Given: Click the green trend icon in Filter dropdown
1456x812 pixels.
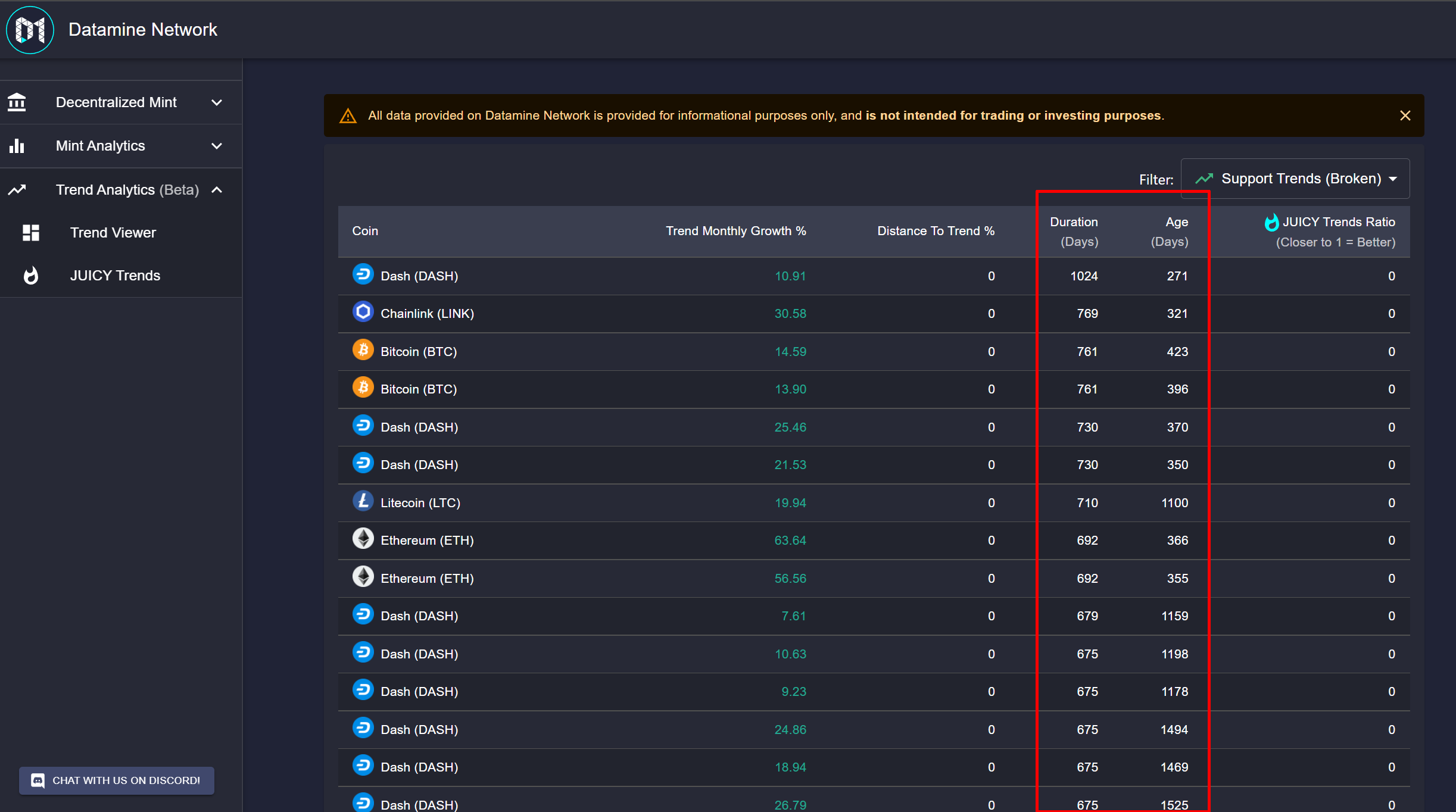Looking at the screenshot, I should pyautogui.click(x=1204, y=179).
